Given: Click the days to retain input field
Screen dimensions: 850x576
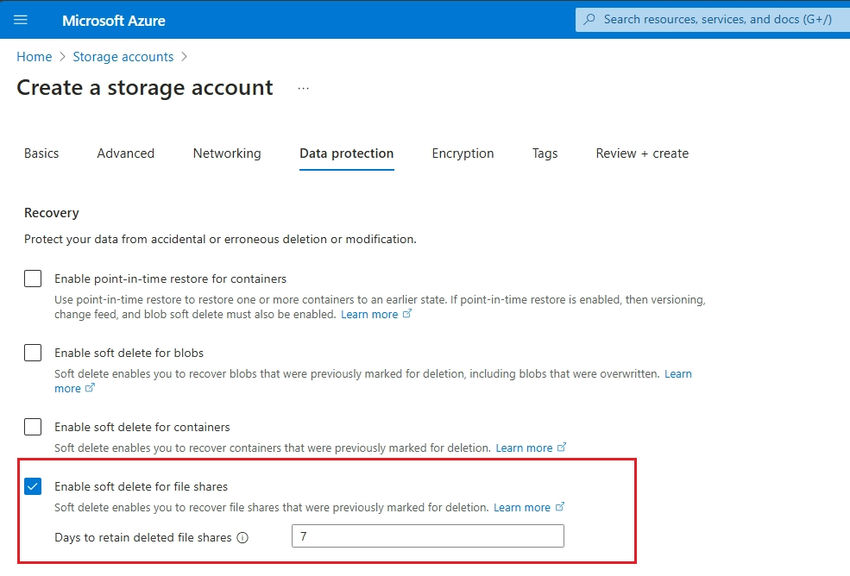Looking at the screenshot, I should coord(427,537).
